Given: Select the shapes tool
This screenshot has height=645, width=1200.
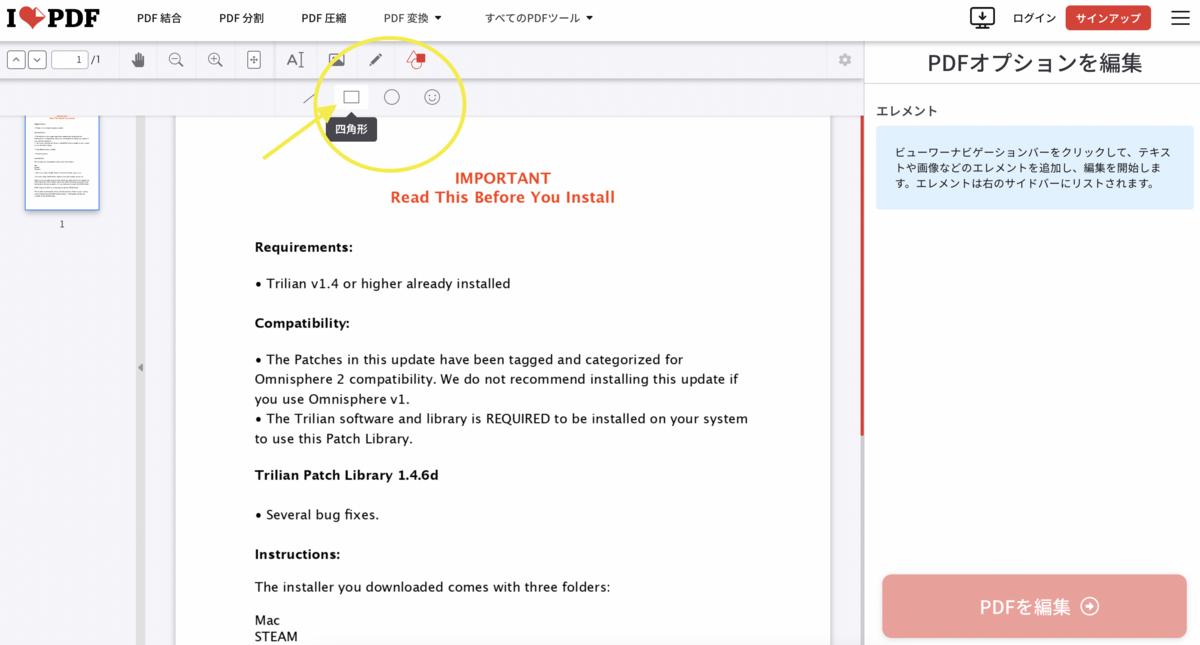Looking at the screenshot, I should [x=416, y=60].
